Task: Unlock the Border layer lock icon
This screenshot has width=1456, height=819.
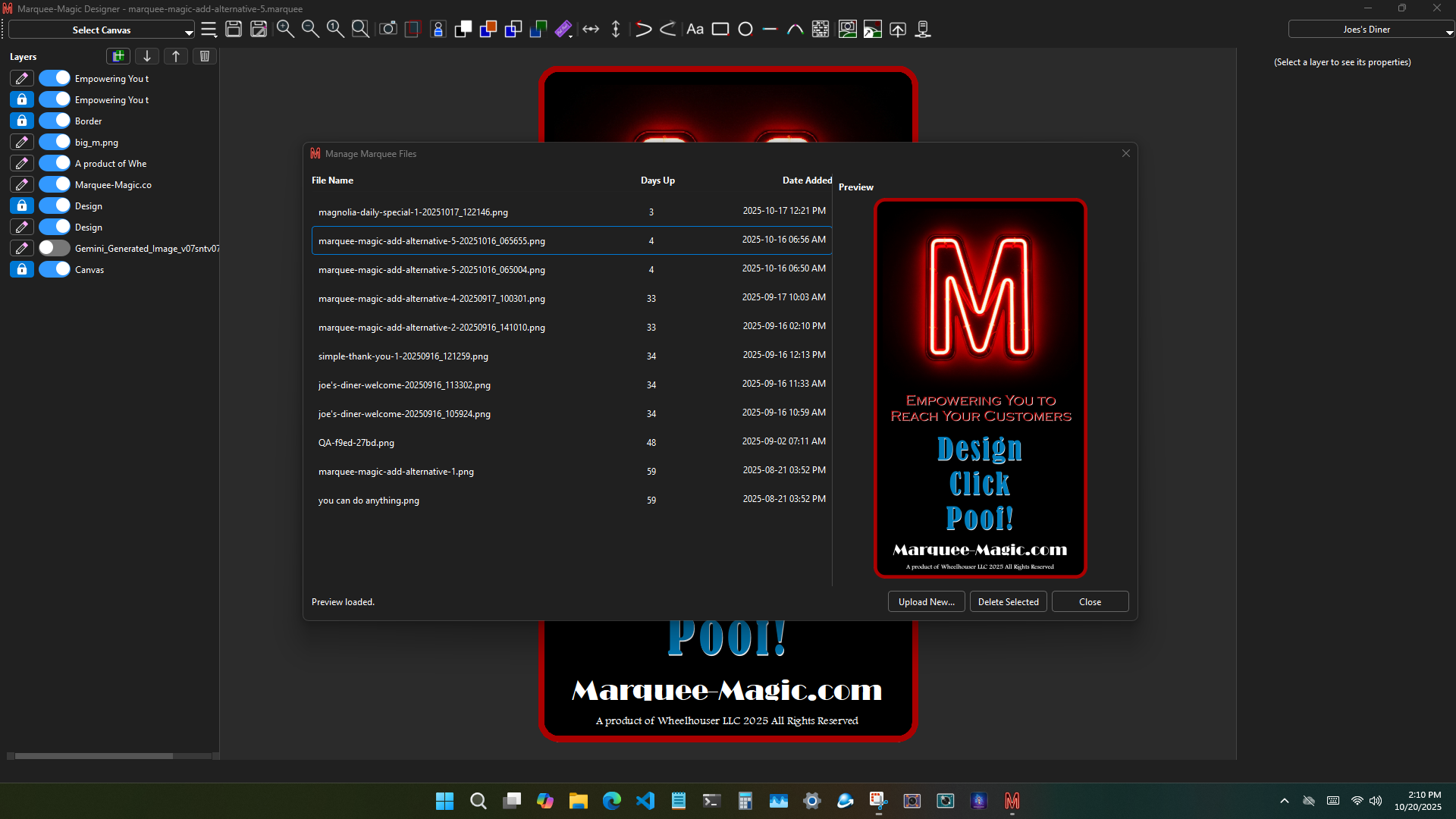Action: pos(22,121)
